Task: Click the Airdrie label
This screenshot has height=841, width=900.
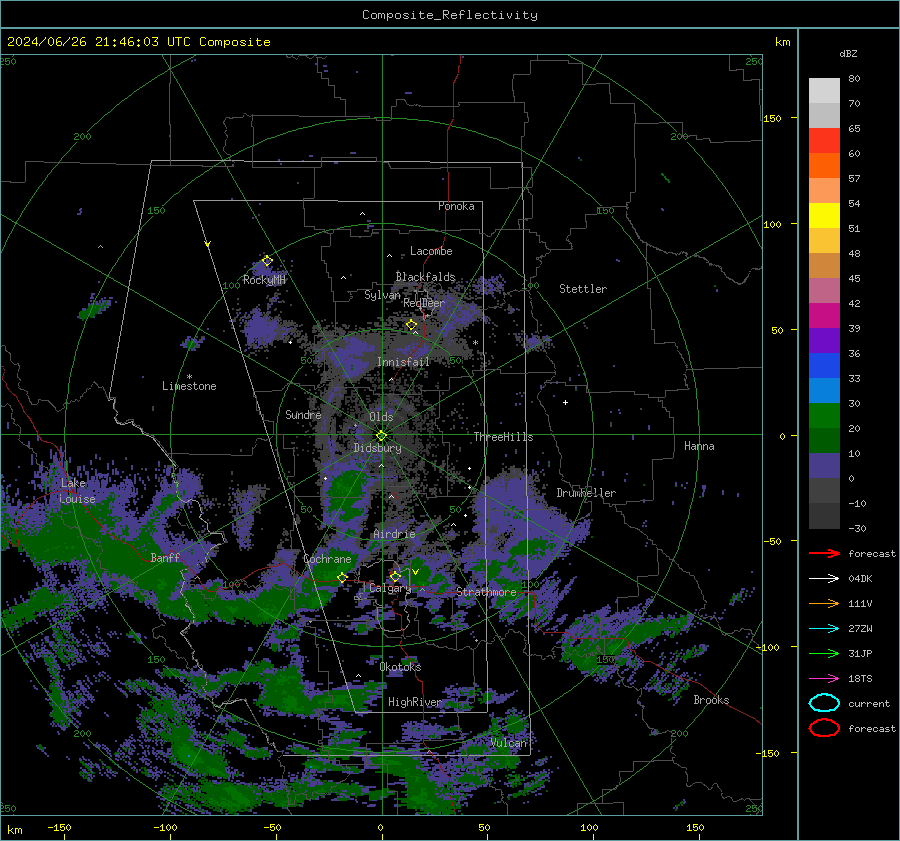Action: point(394,534)
